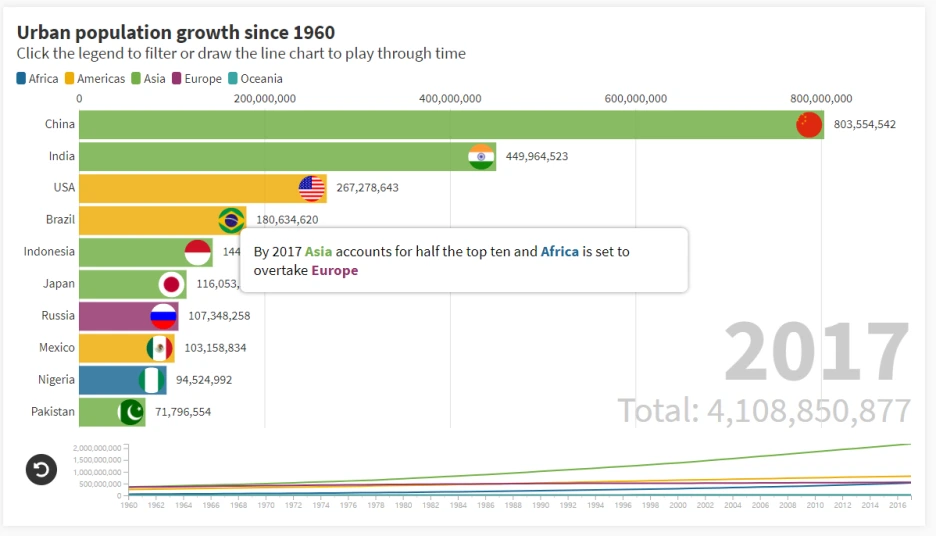Click Japan's flag icon
This screenshot has height=536, width=936.
tap(172, 284)
